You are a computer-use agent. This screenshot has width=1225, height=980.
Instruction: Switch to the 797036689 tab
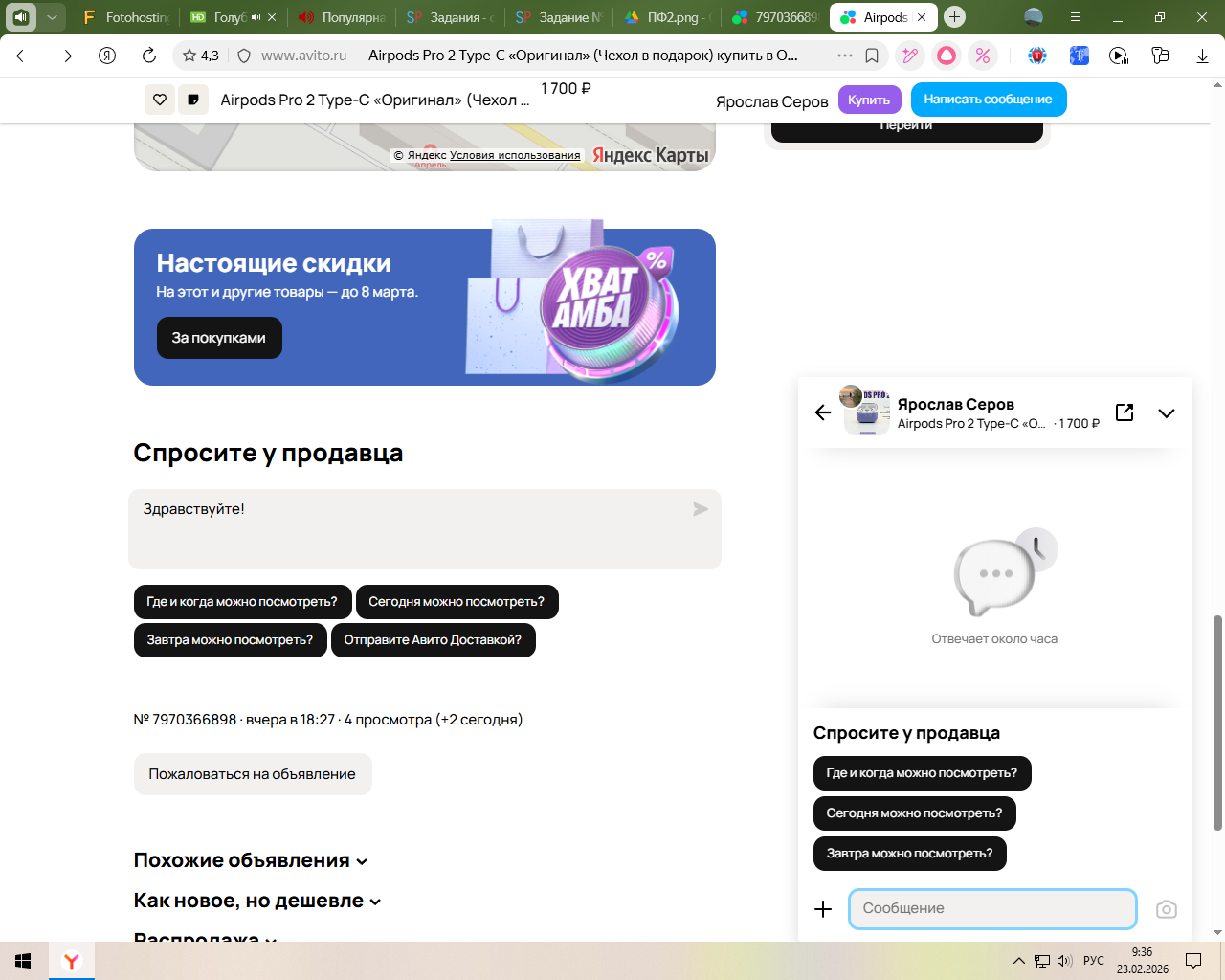[775, 17]
